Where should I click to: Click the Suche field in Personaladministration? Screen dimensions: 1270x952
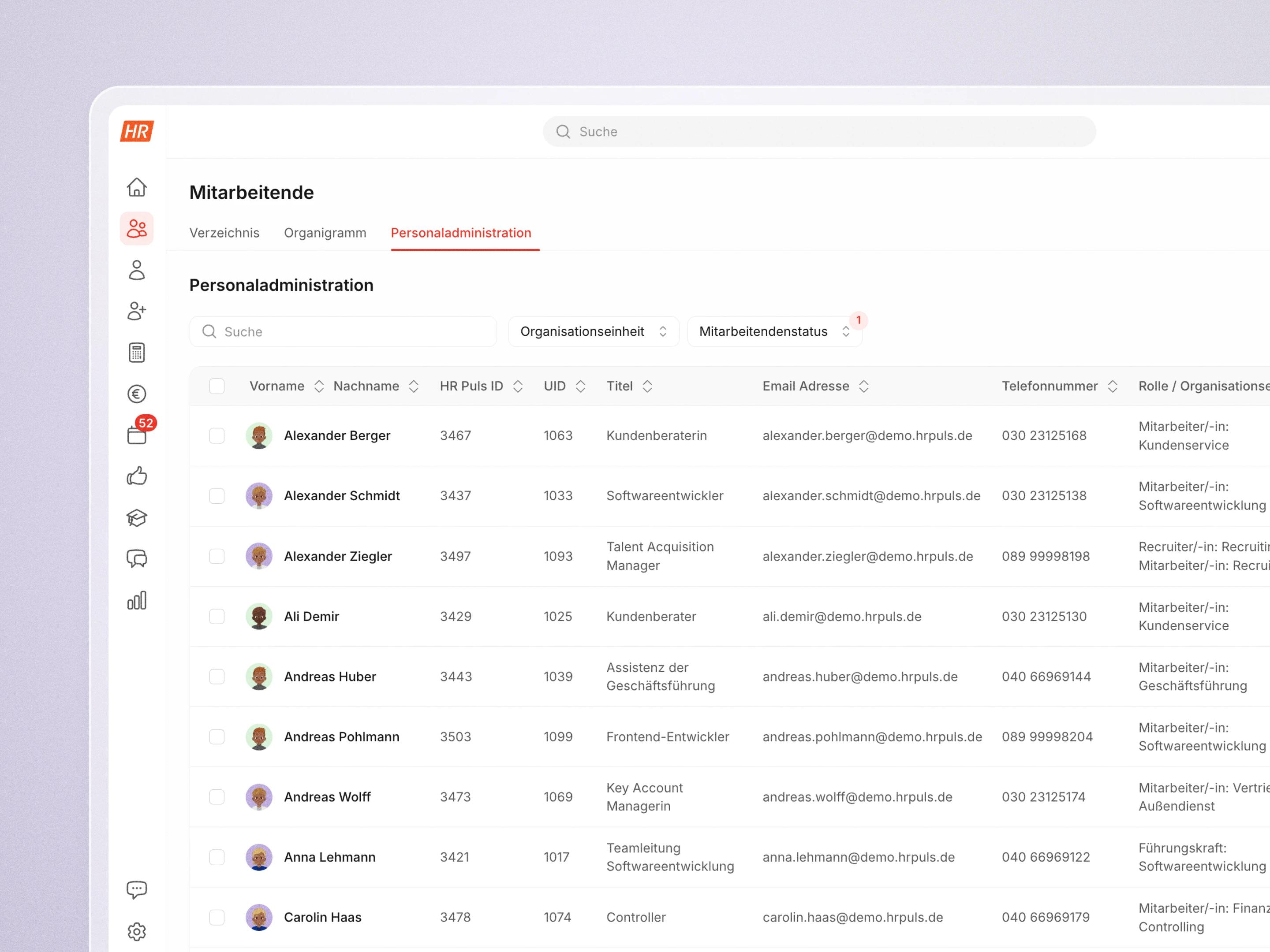coord(343,332)
